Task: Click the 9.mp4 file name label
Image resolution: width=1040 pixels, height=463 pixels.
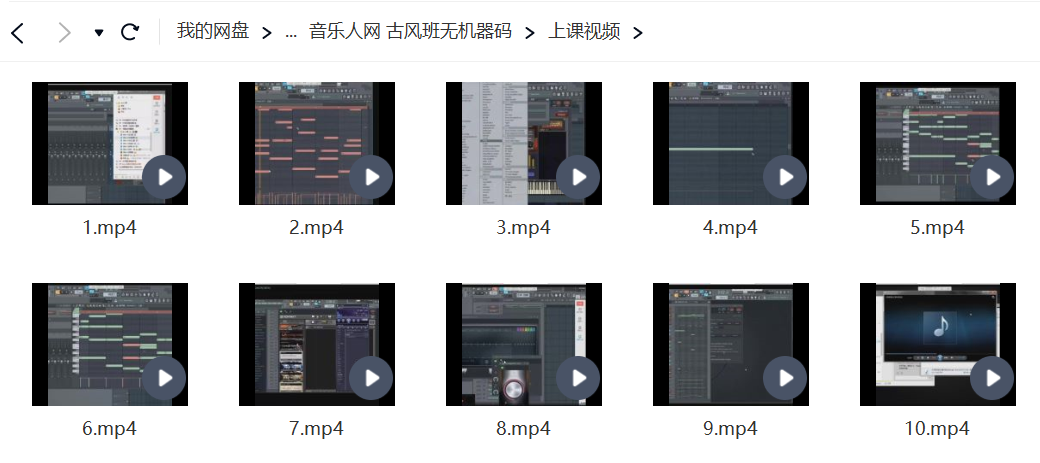Action: 730,429
